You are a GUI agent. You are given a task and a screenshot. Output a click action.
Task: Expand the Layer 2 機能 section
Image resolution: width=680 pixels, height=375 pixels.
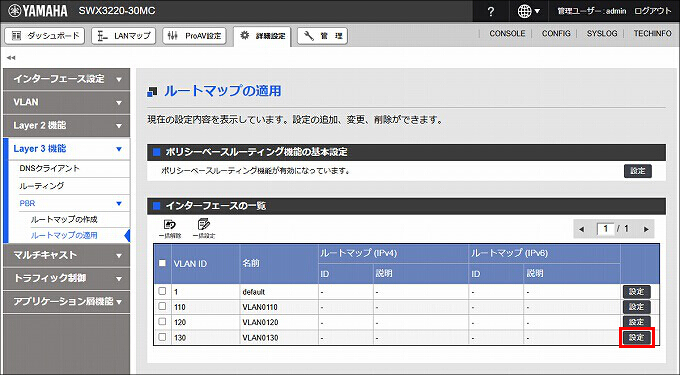pyautogui.click(x=66, y=126)
